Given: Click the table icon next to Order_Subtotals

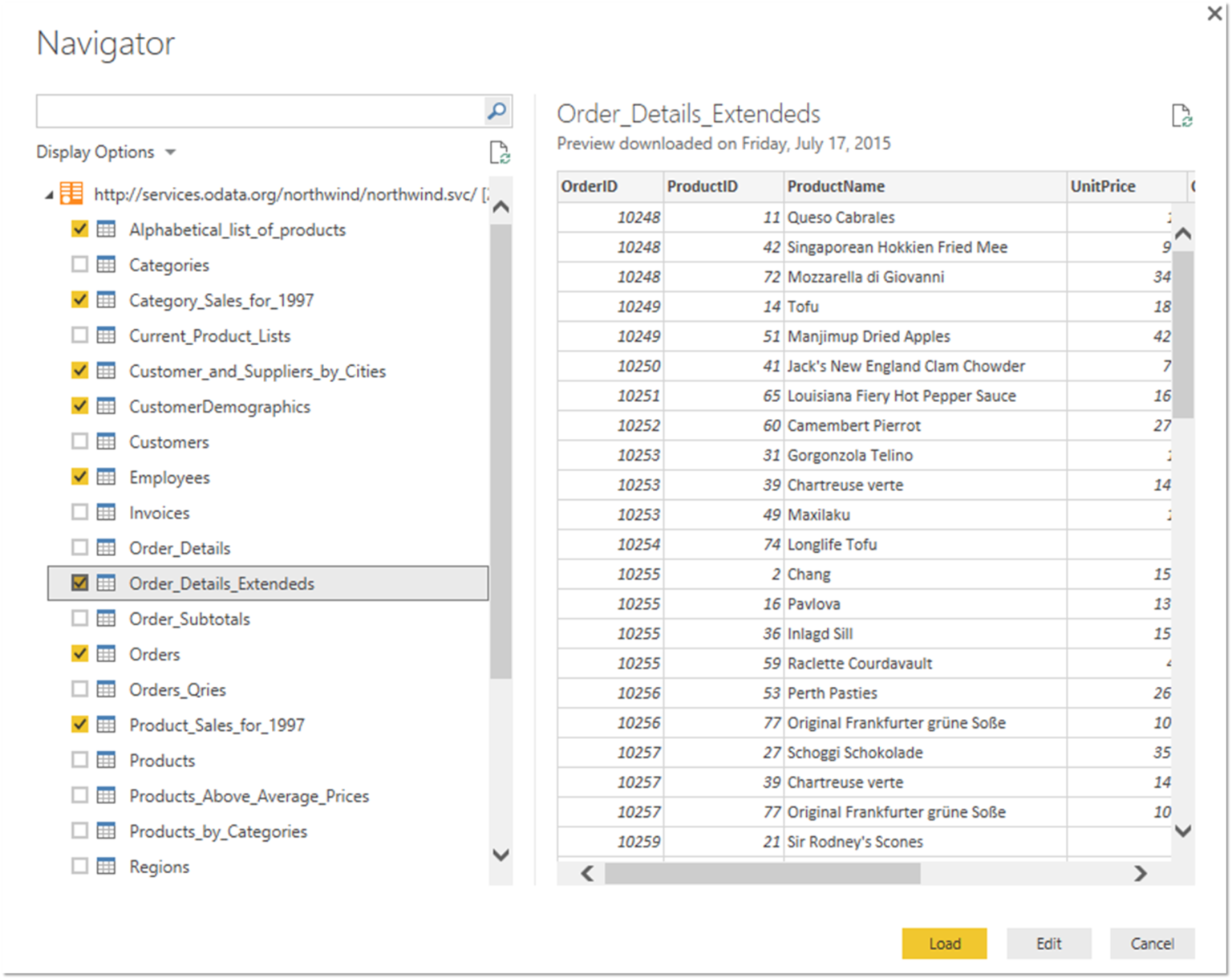Looking at the screenshot, I should coord(107,618).
